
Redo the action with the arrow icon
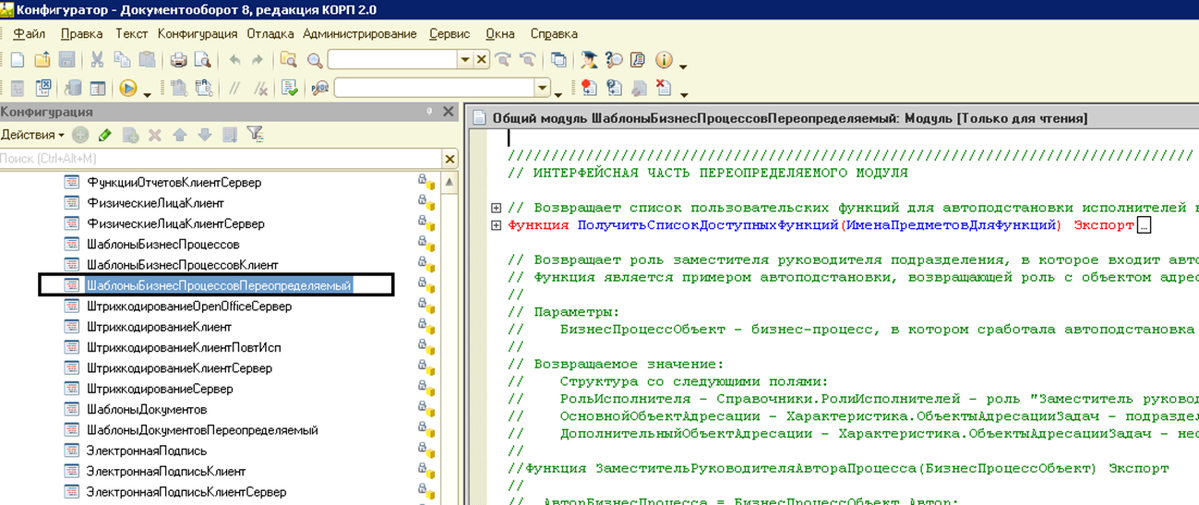point(257,60)
